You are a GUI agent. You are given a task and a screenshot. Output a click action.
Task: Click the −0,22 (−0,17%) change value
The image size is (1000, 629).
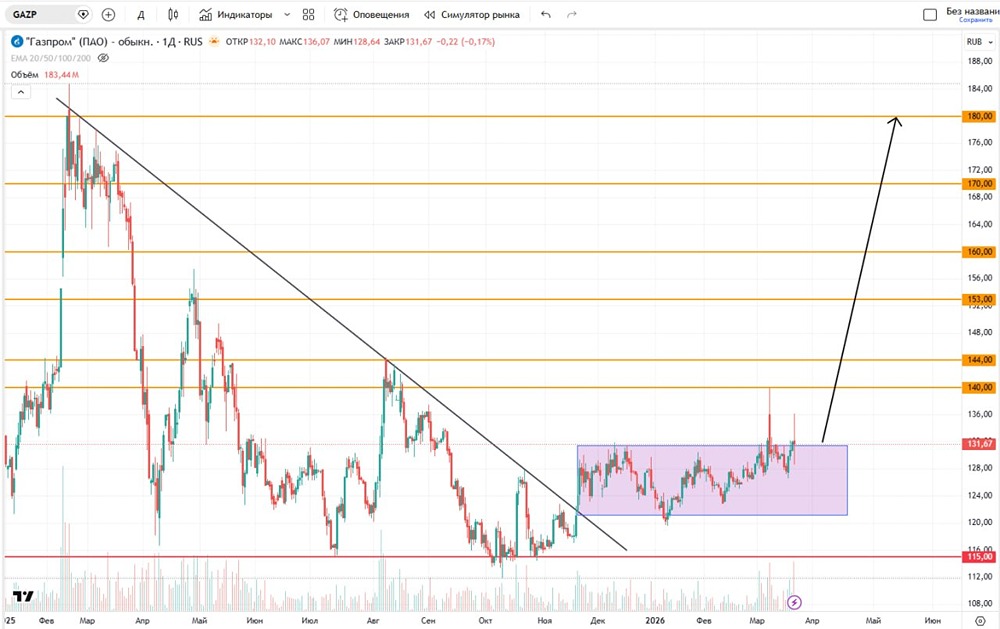tap(466, 41)
